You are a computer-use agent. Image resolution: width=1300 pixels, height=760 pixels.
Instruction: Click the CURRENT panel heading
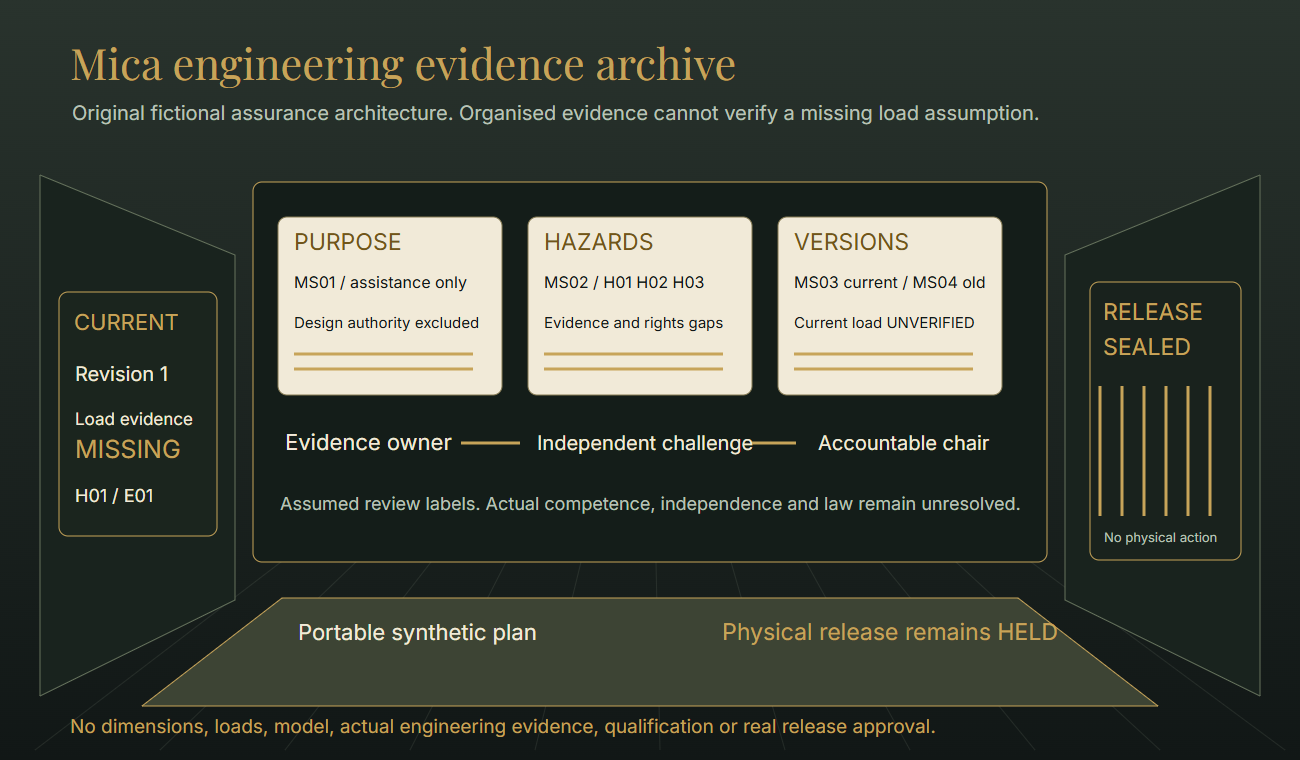[x=126, y=323]
